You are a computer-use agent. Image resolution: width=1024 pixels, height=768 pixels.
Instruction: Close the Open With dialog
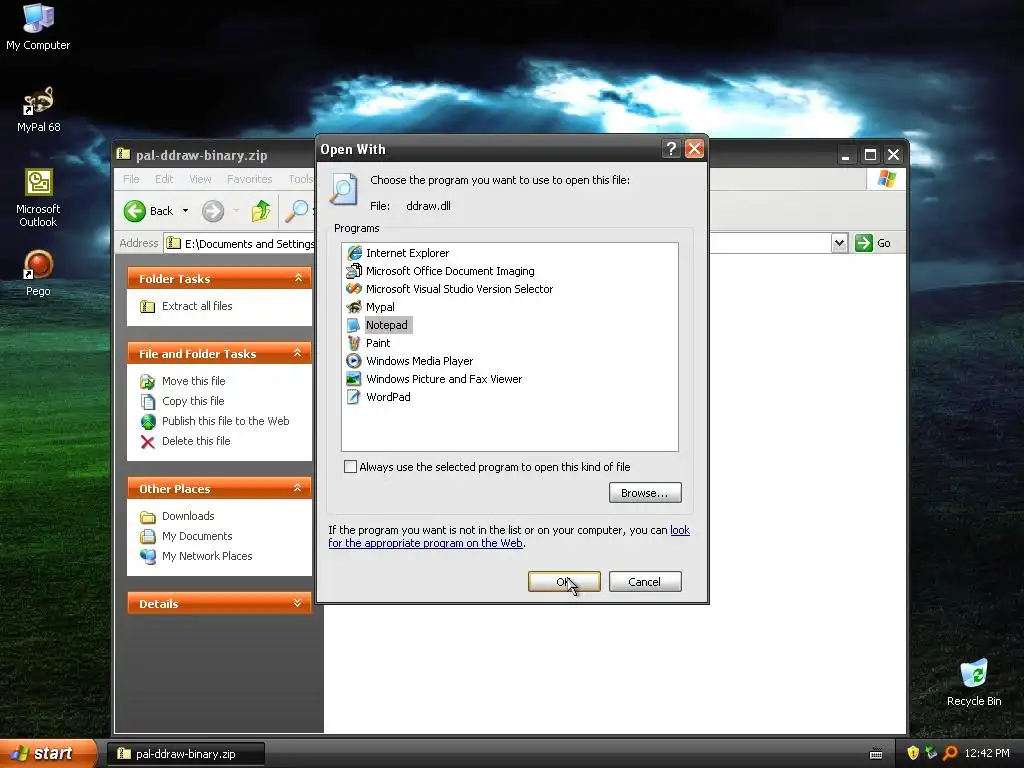click(x=694, y=149)
